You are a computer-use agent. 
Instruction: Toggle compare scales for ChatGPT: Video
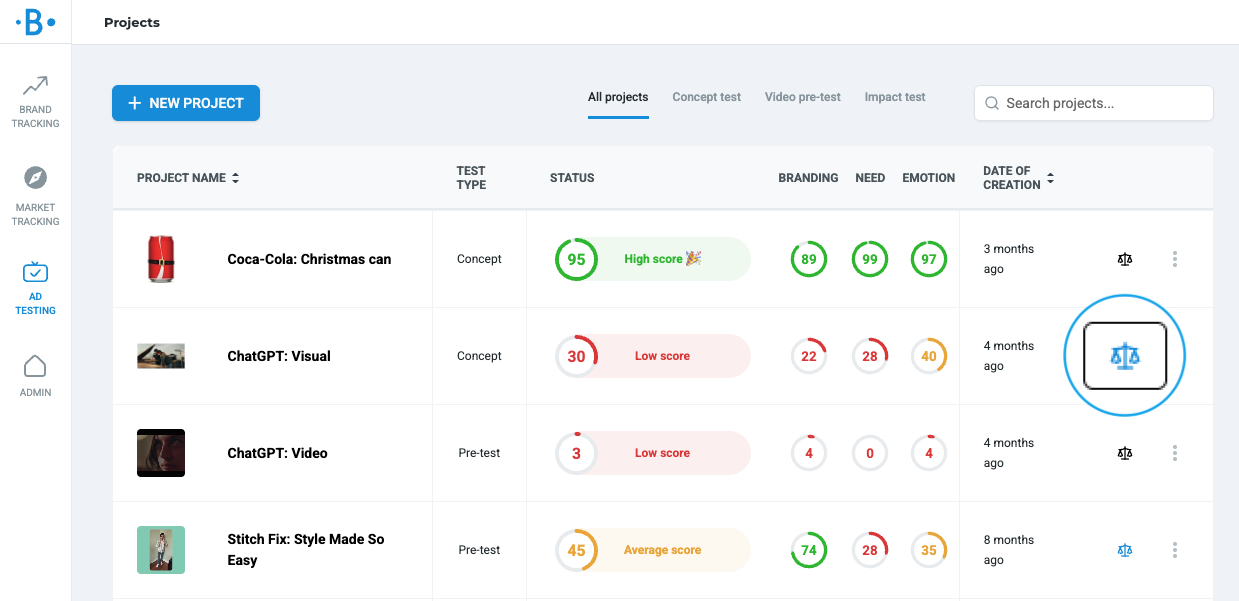point(1125,453)
